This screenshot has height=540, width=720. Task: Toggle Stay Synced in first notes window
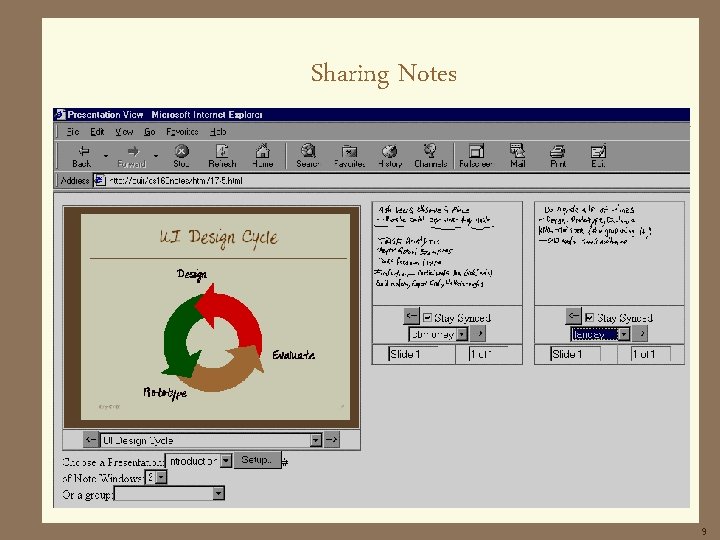(x=428, y=318)
